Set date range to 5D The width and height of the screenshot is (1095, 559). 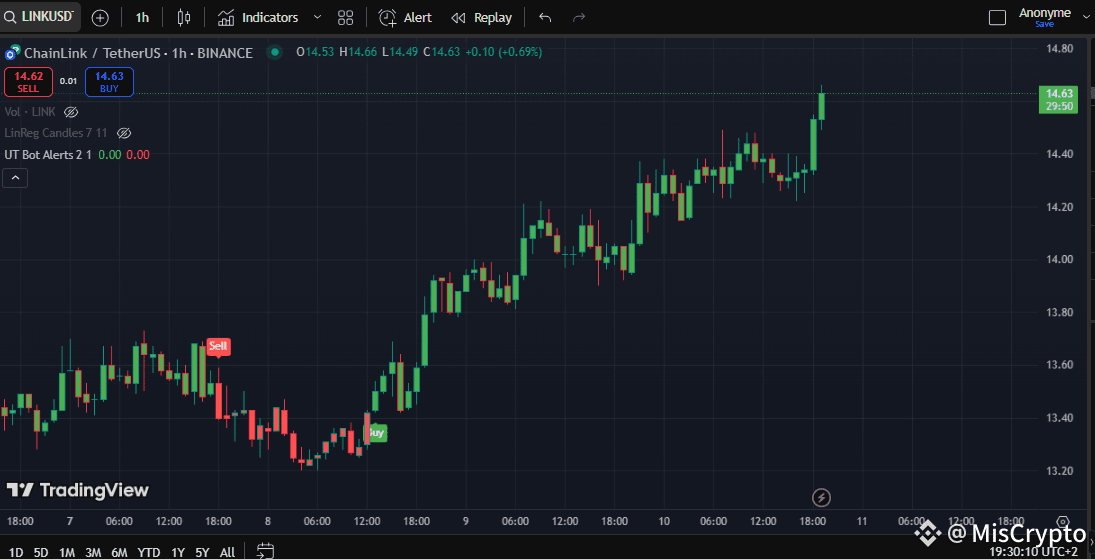41,552
